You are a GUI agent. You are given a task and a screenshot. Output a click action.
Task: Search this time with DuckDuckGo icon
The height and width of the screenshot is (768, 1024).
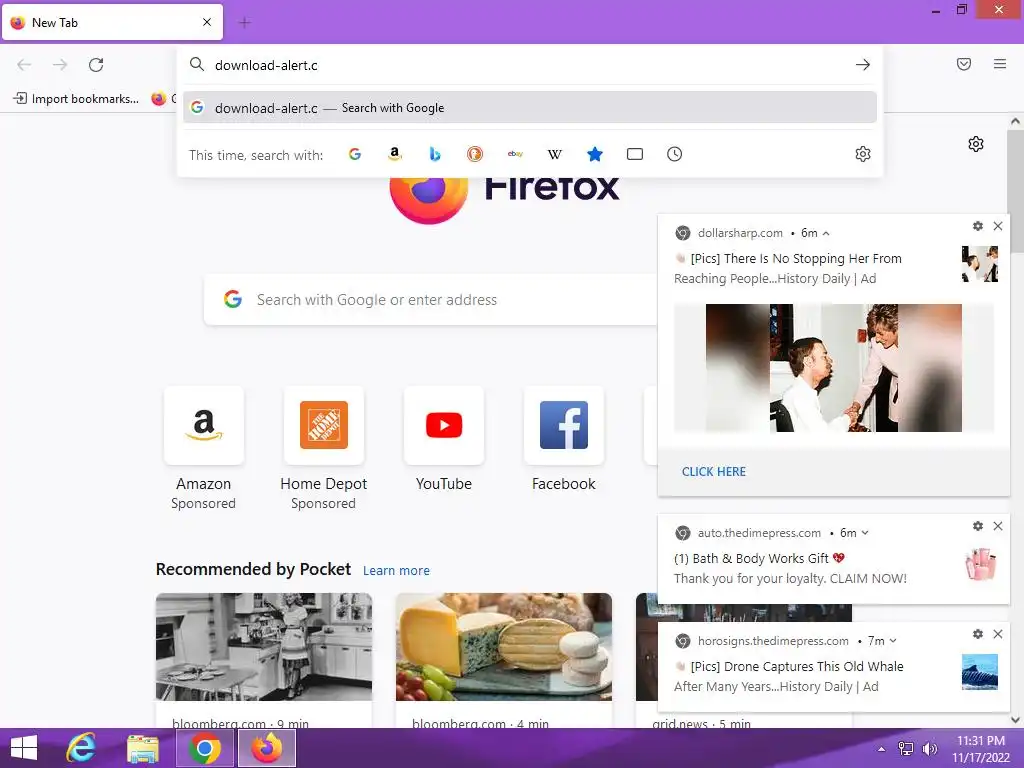(475, 154)
